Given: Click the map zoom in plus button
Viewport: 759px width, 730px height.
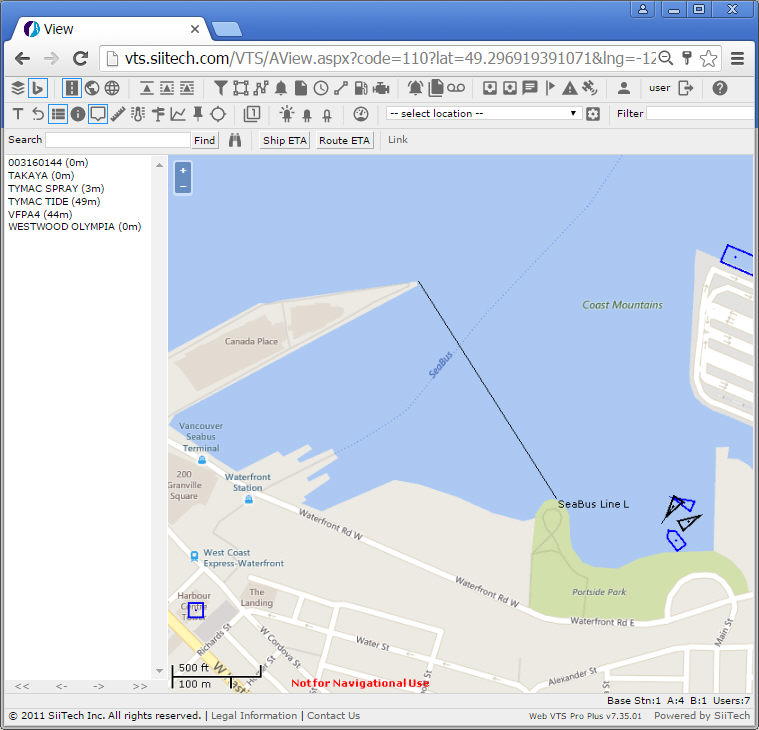Looking at the screenshot, I should pyautogui.click(x=182, y=171).
